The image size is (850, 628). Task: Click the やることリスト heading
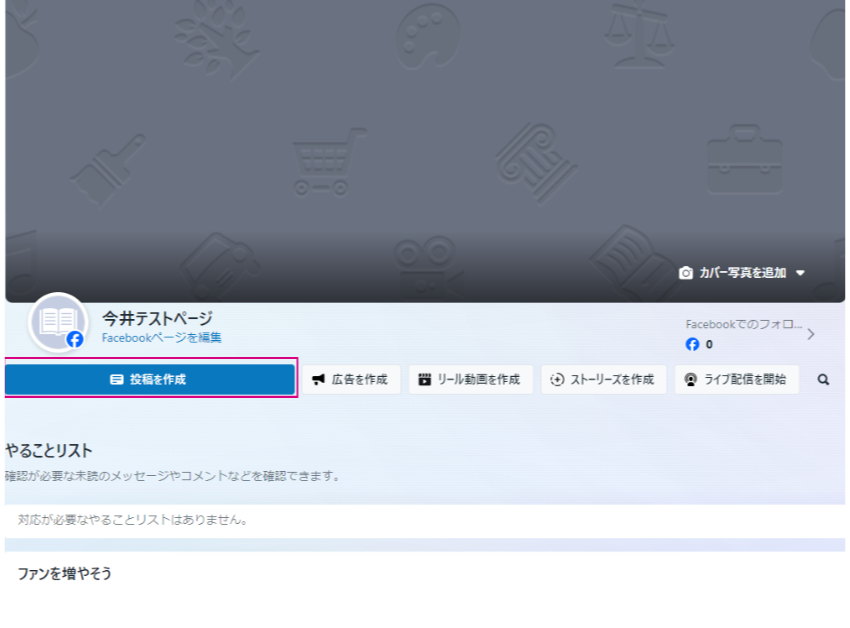tap(49, 450)
